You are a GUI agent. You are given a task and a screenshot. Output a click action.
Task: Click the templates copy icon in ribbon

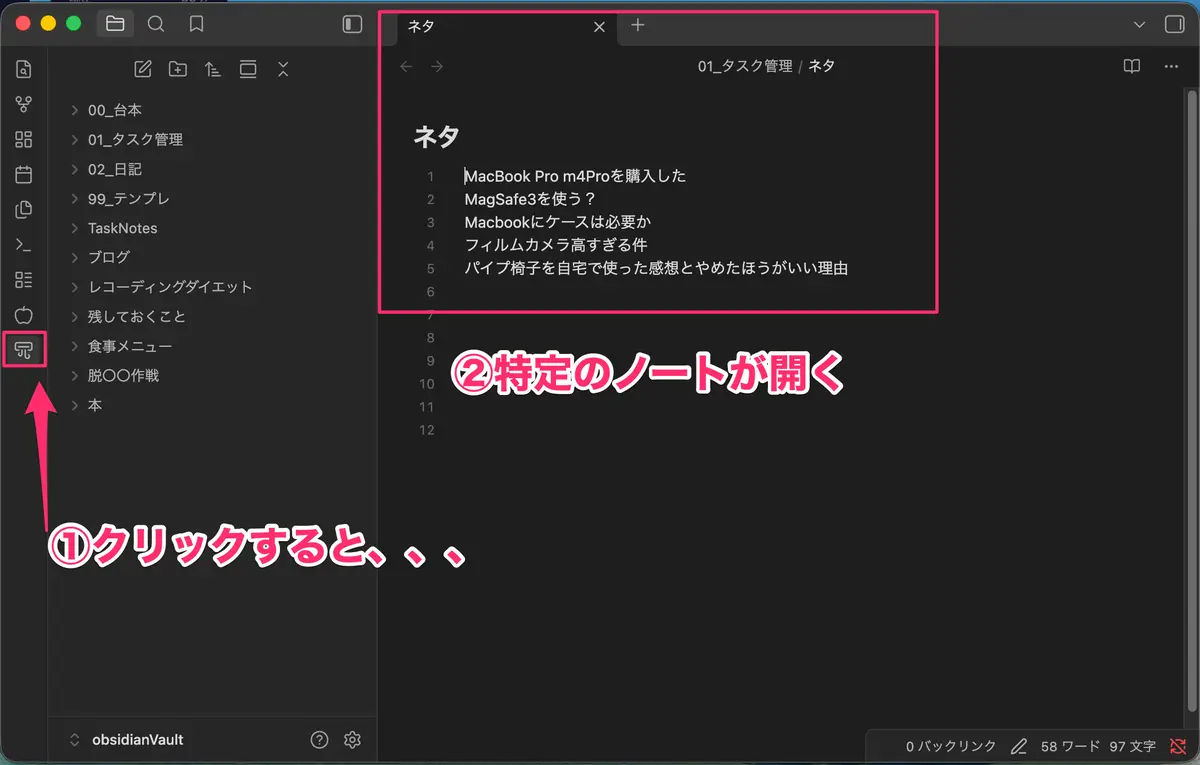click(24, 209)
